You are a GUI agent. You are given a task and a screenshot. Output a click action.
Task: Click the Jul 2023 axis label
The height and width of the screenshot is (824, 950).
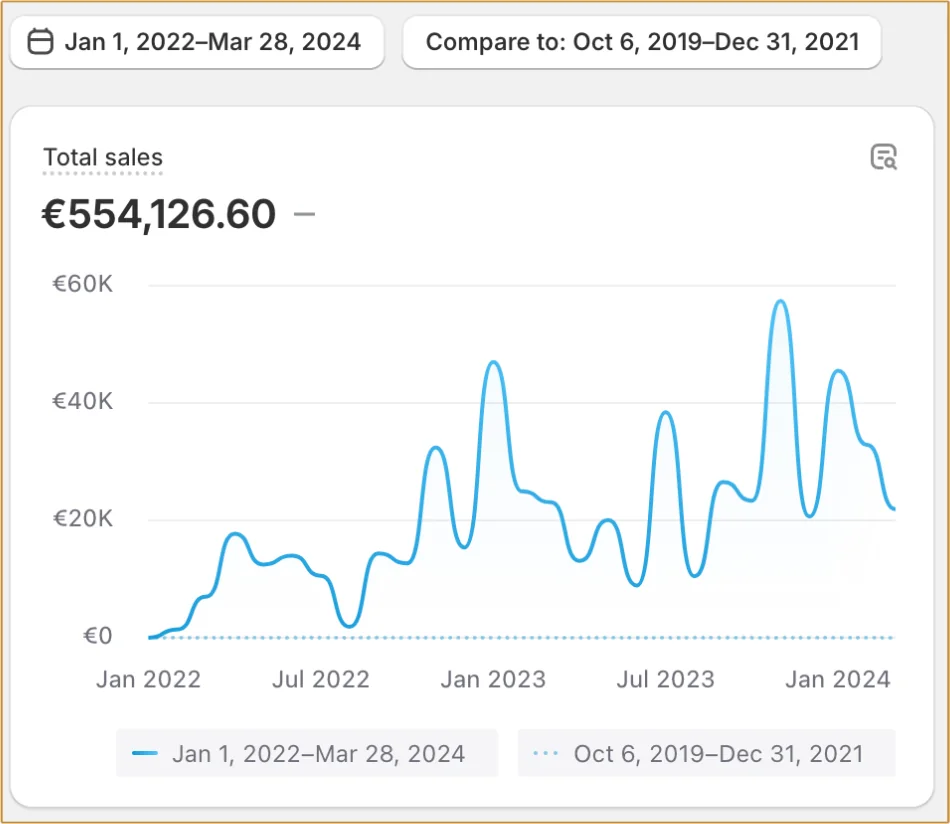pos(665,679)
